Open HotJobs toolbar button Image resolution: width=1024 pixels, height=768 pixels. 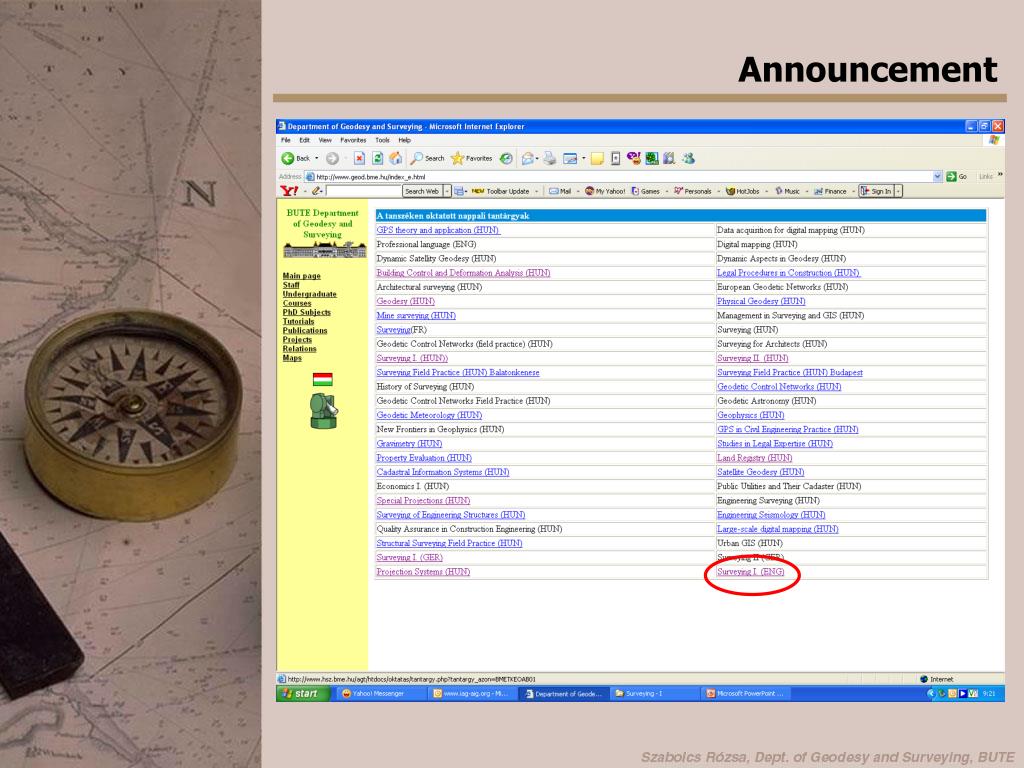click(x=743, y=191)
